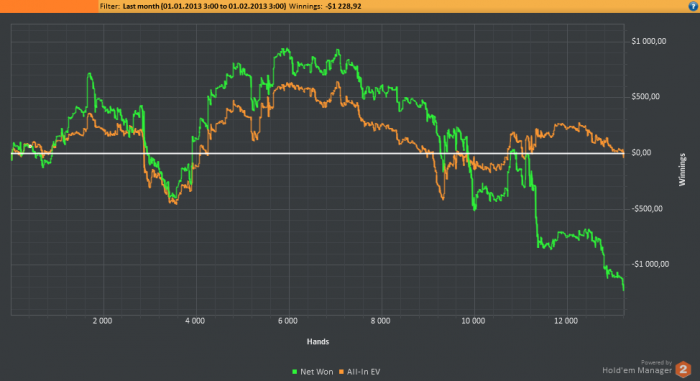Click the Last month filter date range text
Image resolution: width=700 pixels, height=381 pixels.
[204, 6]
